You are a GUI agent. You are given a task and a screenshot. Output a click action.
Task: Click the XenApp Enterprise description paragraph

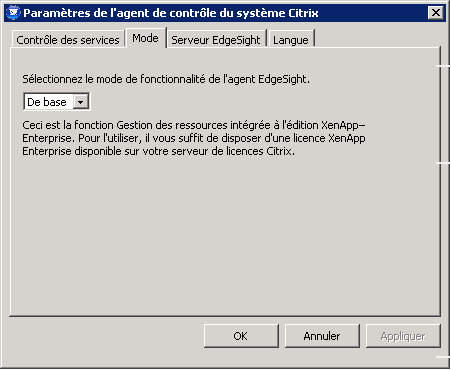pyautogui.click(x=194, y=138)
